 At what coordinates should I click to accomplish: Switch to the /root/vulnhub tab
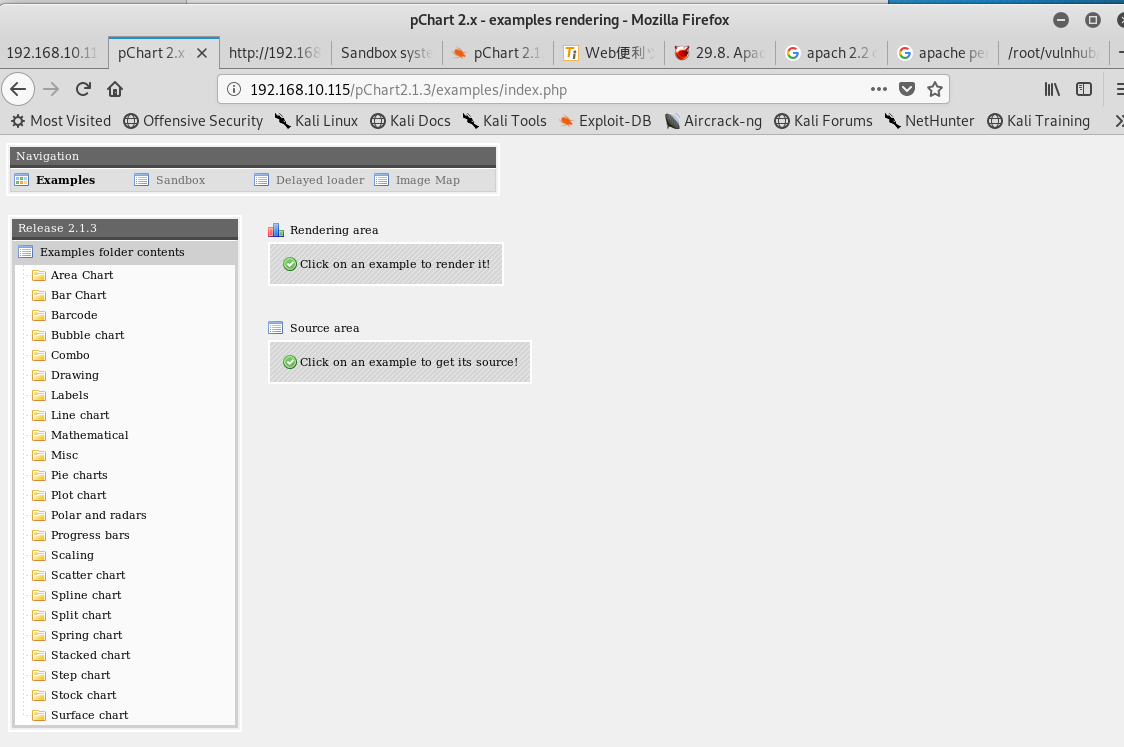coord(1053,53)
